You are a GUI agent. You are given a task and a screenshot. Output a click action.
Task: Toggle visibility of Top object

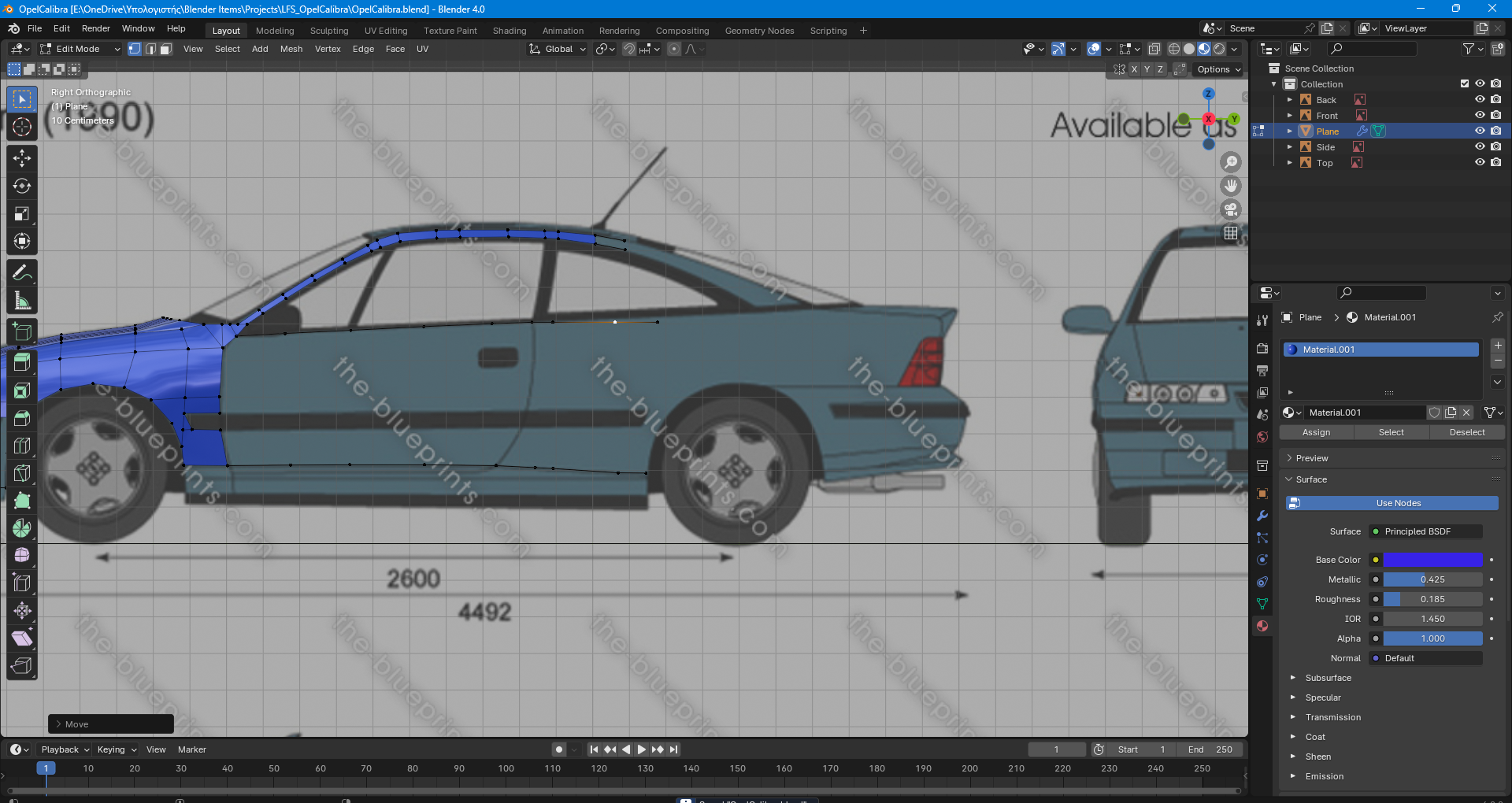[1480, 163]
